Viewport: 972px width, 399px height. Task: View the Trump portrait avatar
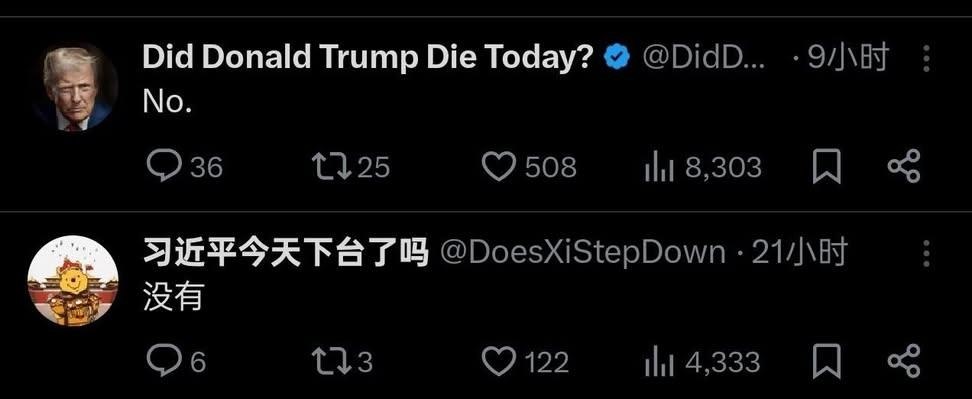tap(73, 87)
